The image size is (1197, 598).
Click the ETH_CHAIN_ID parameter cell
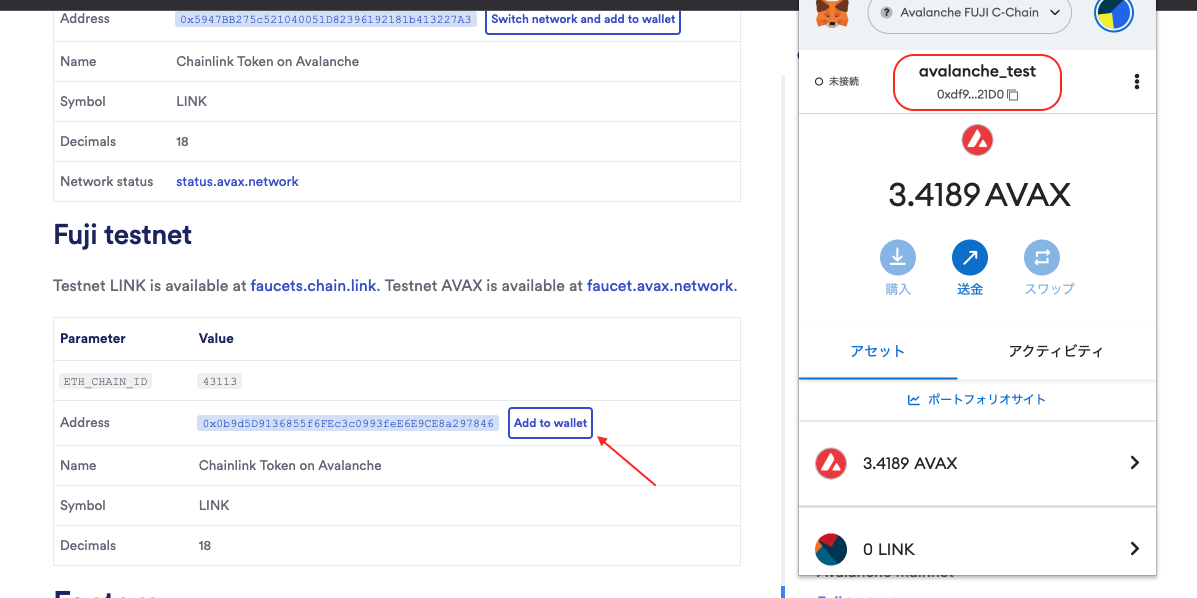tap(106, 381)
